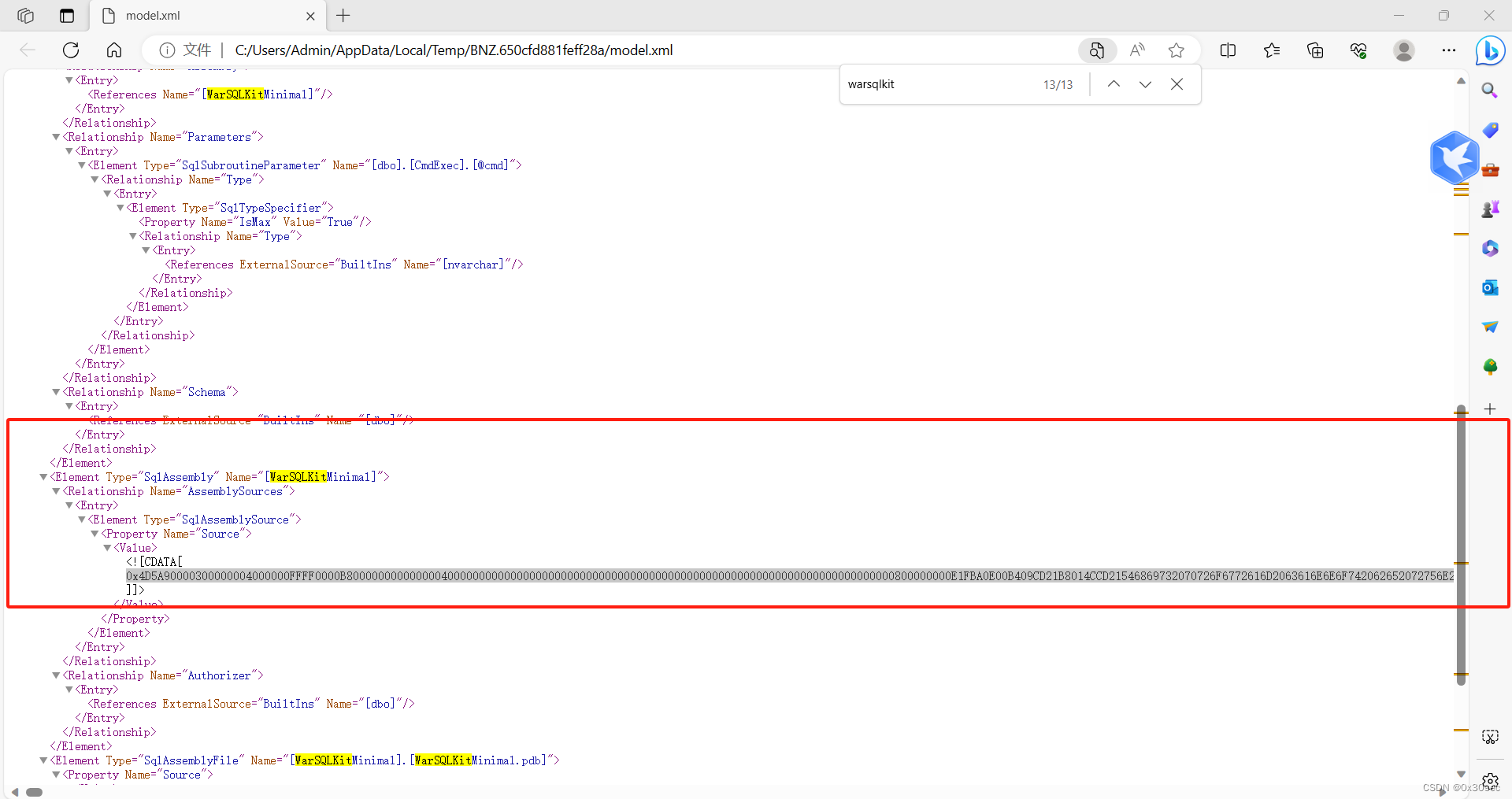Open Read Aloud from the address bar
Screen dimensions: 1512x799
click(x=1137, y=50)
